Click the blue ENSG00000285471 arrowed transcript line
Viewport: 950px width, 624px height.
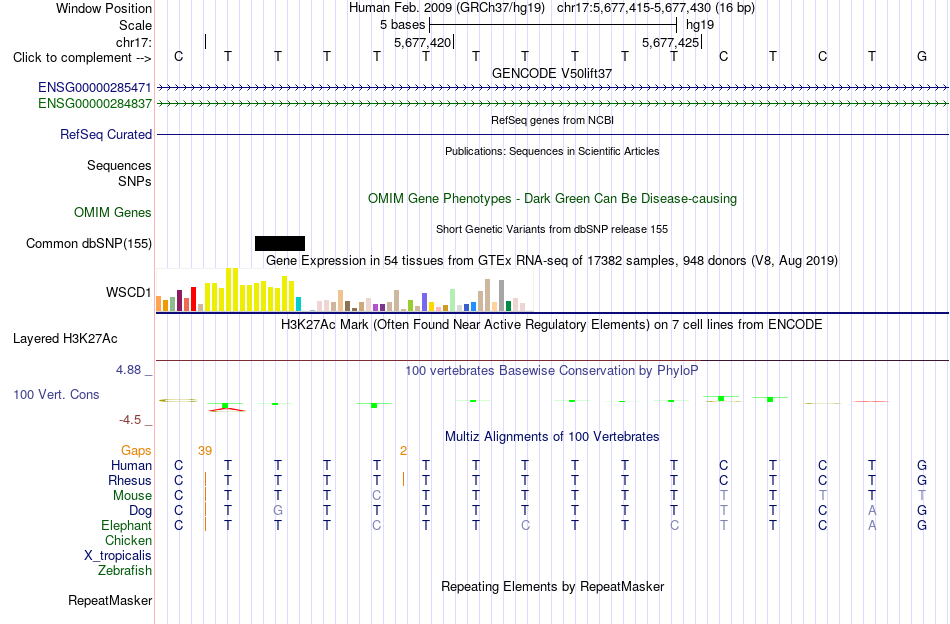pos(553,88)
